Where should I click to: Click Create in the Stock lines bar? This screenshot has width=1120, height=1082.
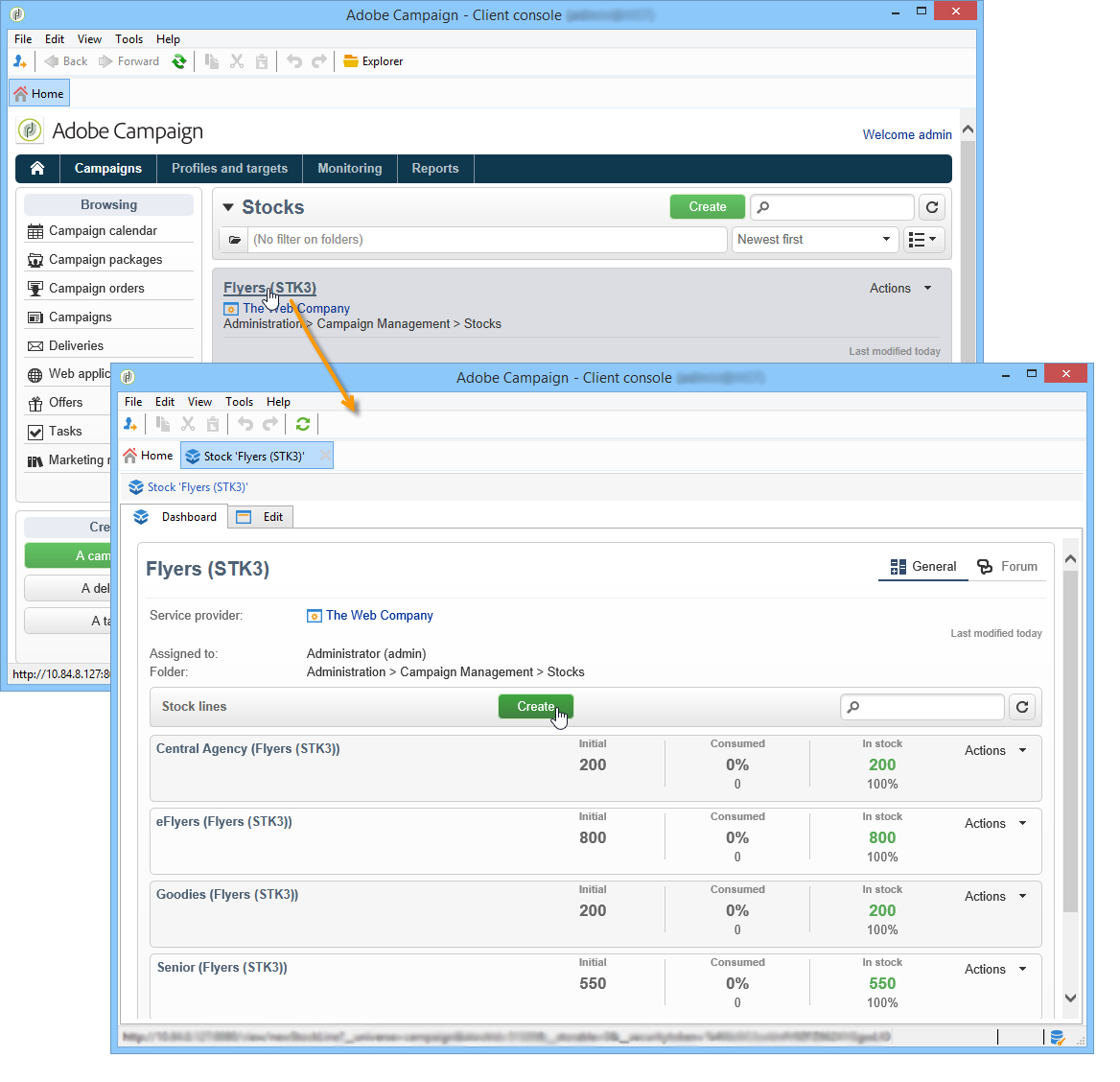536,706
